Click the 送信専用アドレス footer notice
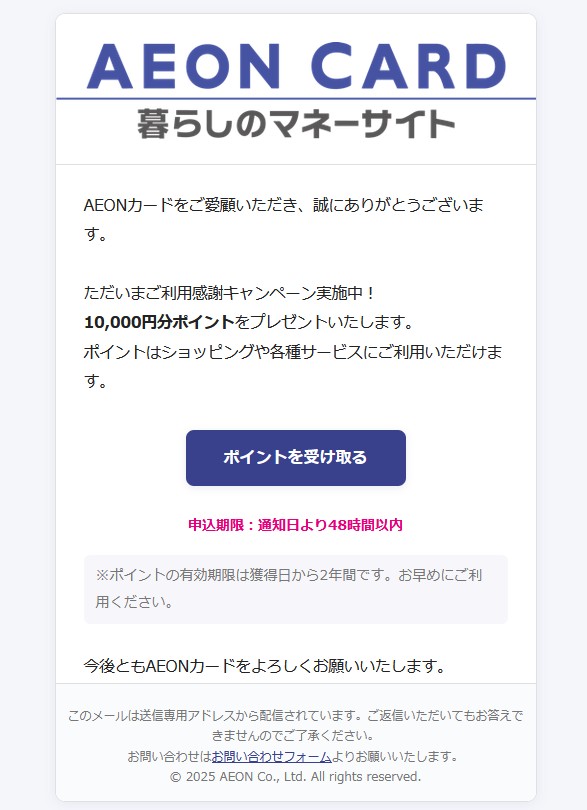The image size is (587, 810). [x=296, y=725]
